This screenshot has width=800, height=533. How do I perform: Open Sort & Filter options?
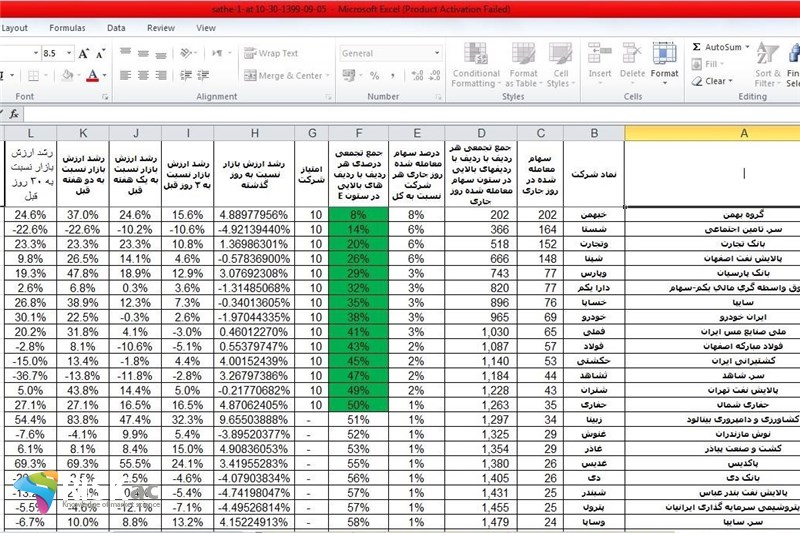click(768, 65)
